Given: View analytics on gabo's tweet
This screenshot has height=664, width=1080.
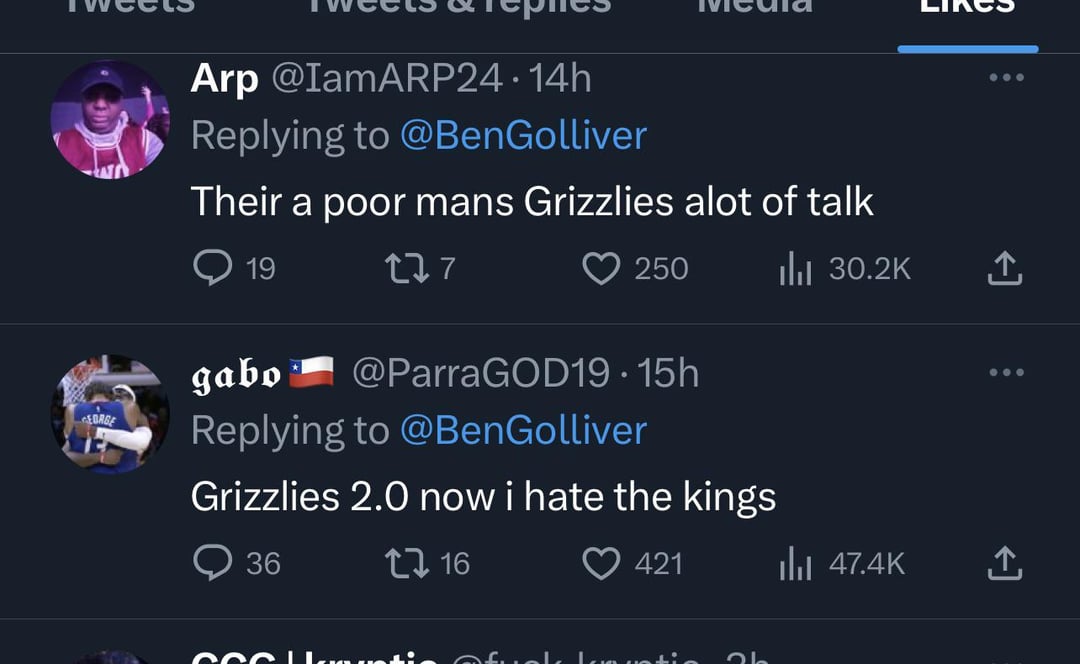Looking at the screenshot, I should 796,563.
